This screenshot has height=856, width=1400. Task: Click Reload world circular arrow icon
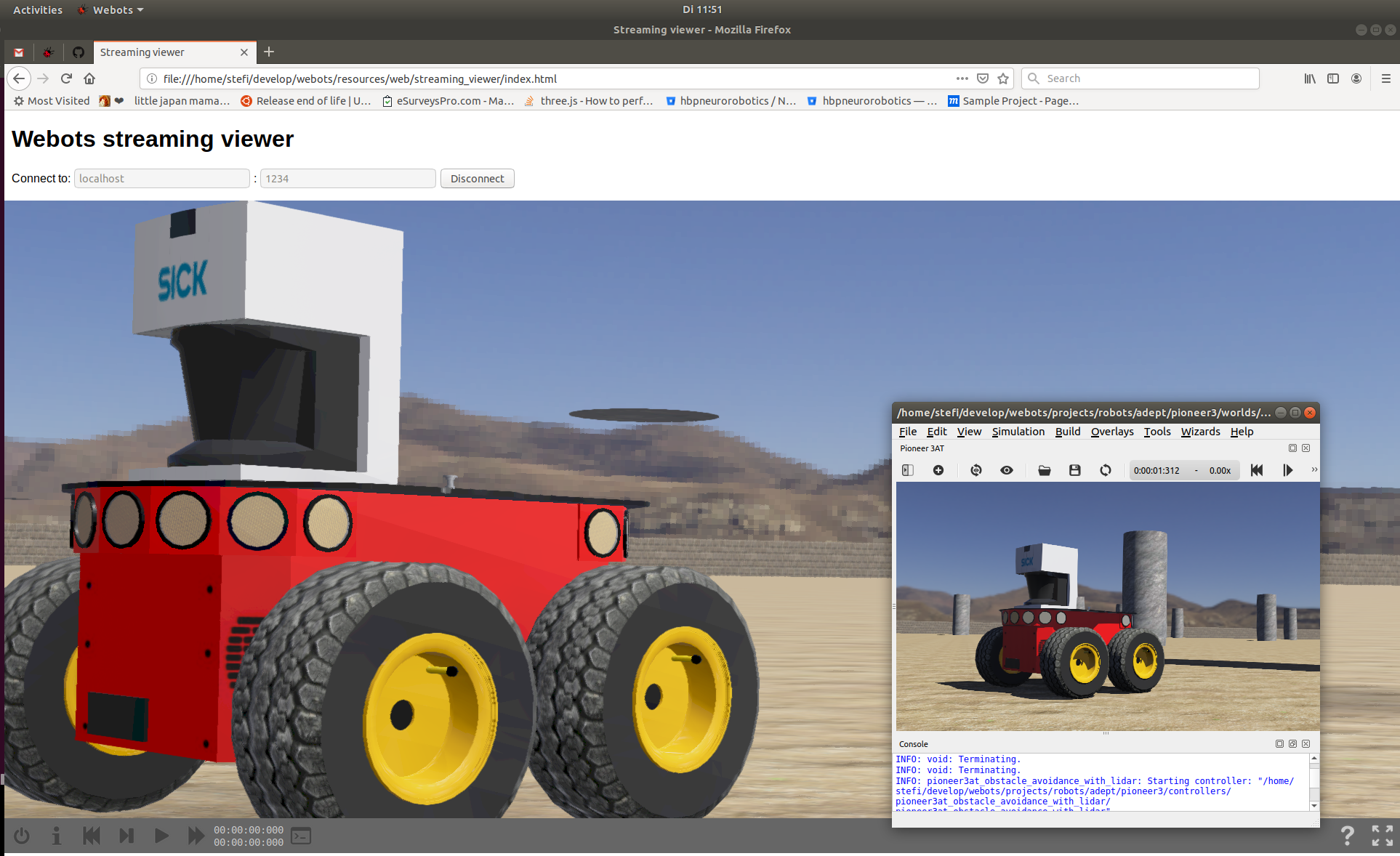point(1105,470)
